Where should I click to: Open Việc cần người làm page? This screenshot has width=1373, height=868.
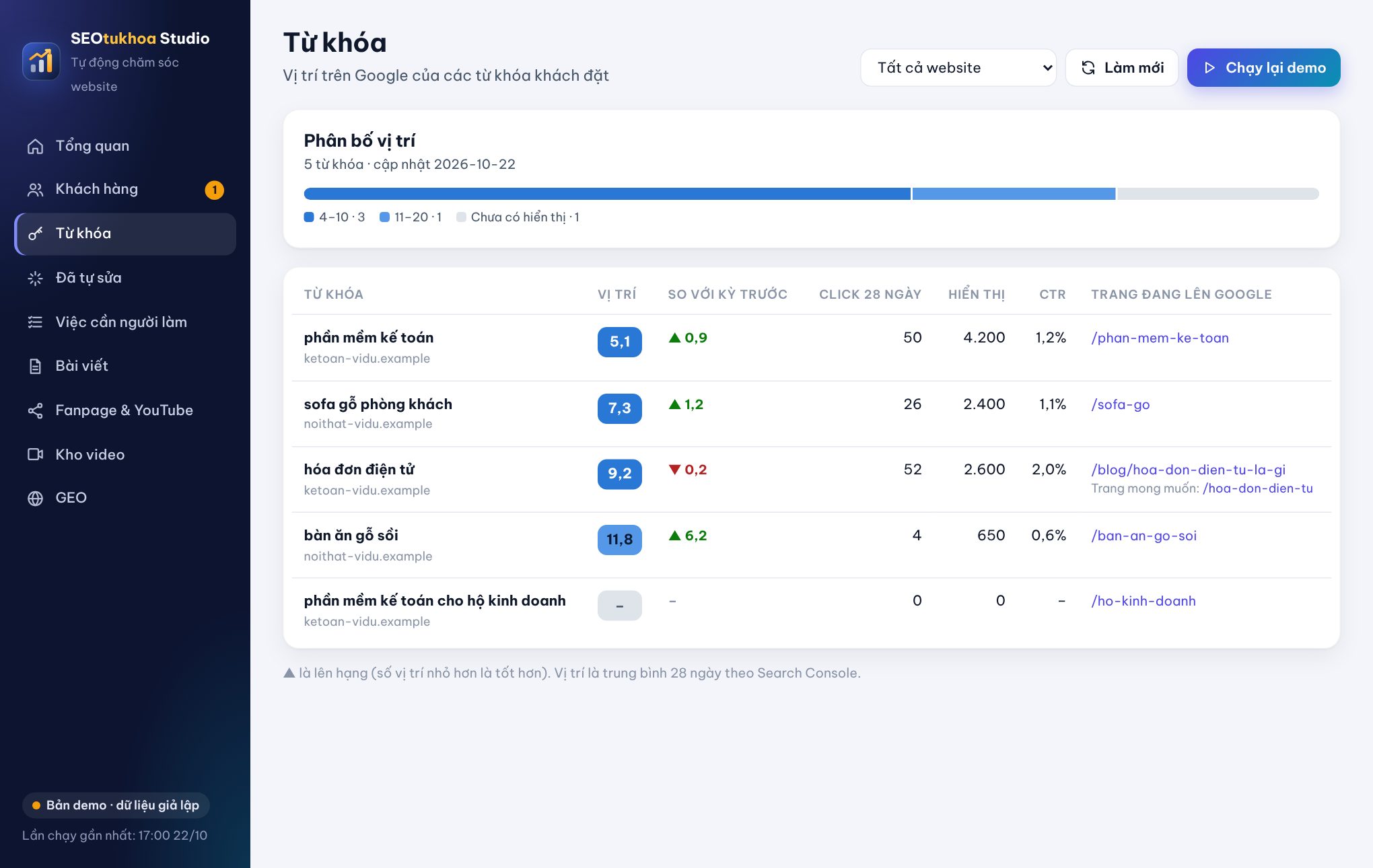125,322
